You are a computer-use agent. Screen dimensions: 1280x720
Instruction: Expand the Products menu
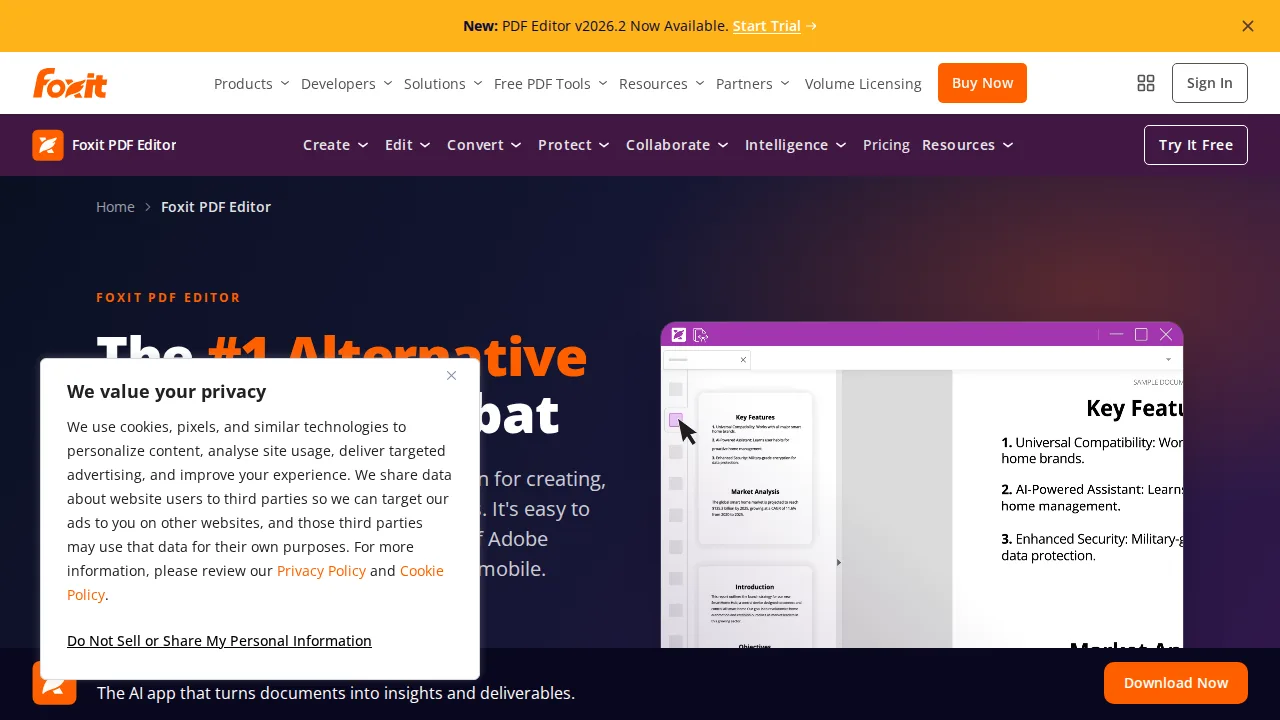click(x=252, y=83)
